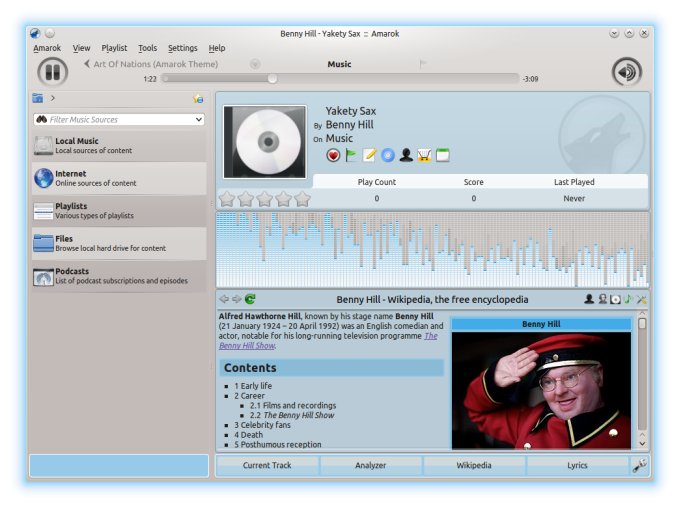
Task: Jump to 3 Celebrity fans section
Action: (262, 425)
